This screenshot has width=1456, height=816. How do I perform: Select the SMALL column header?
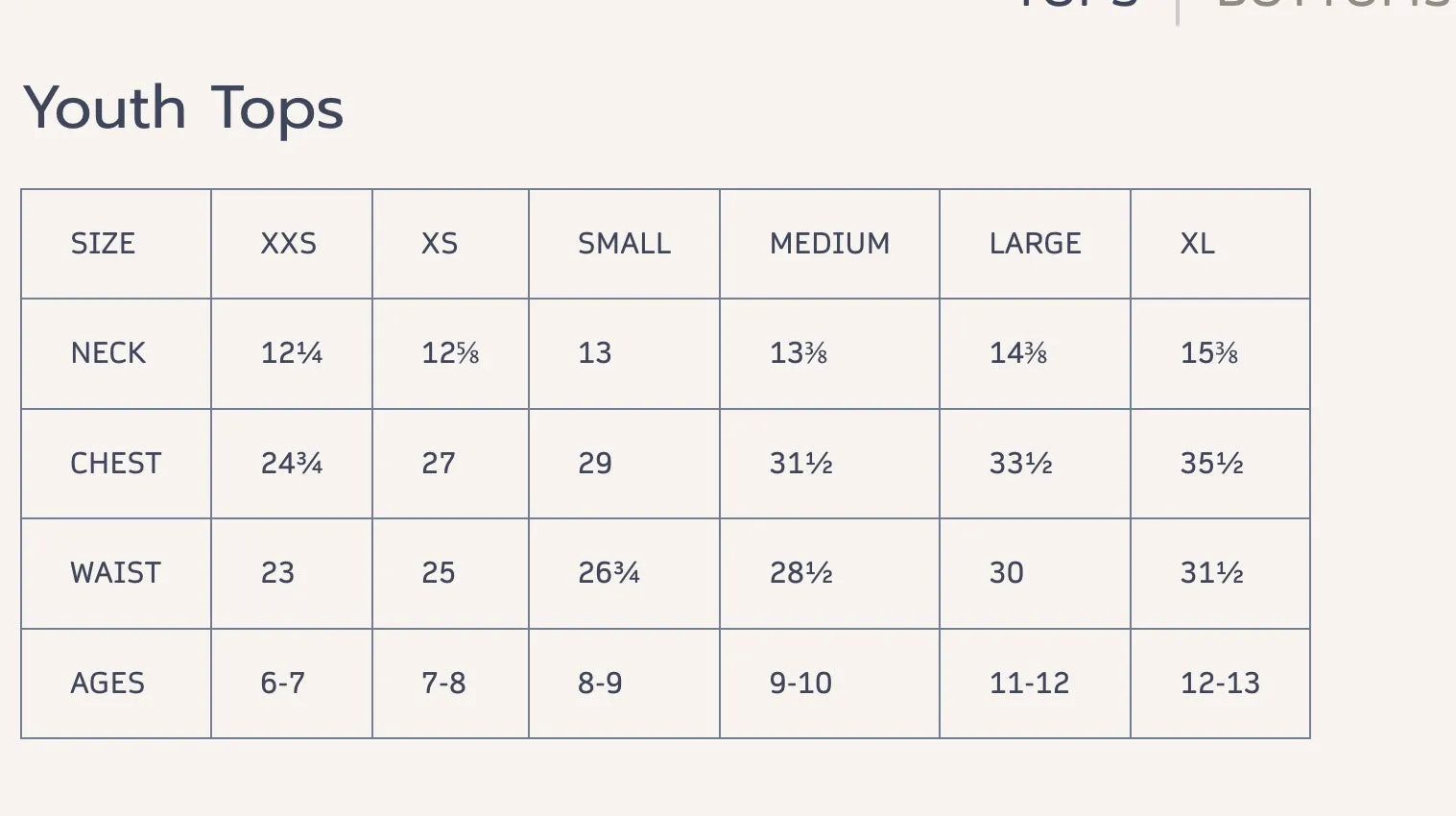click(x=625, y=244)
